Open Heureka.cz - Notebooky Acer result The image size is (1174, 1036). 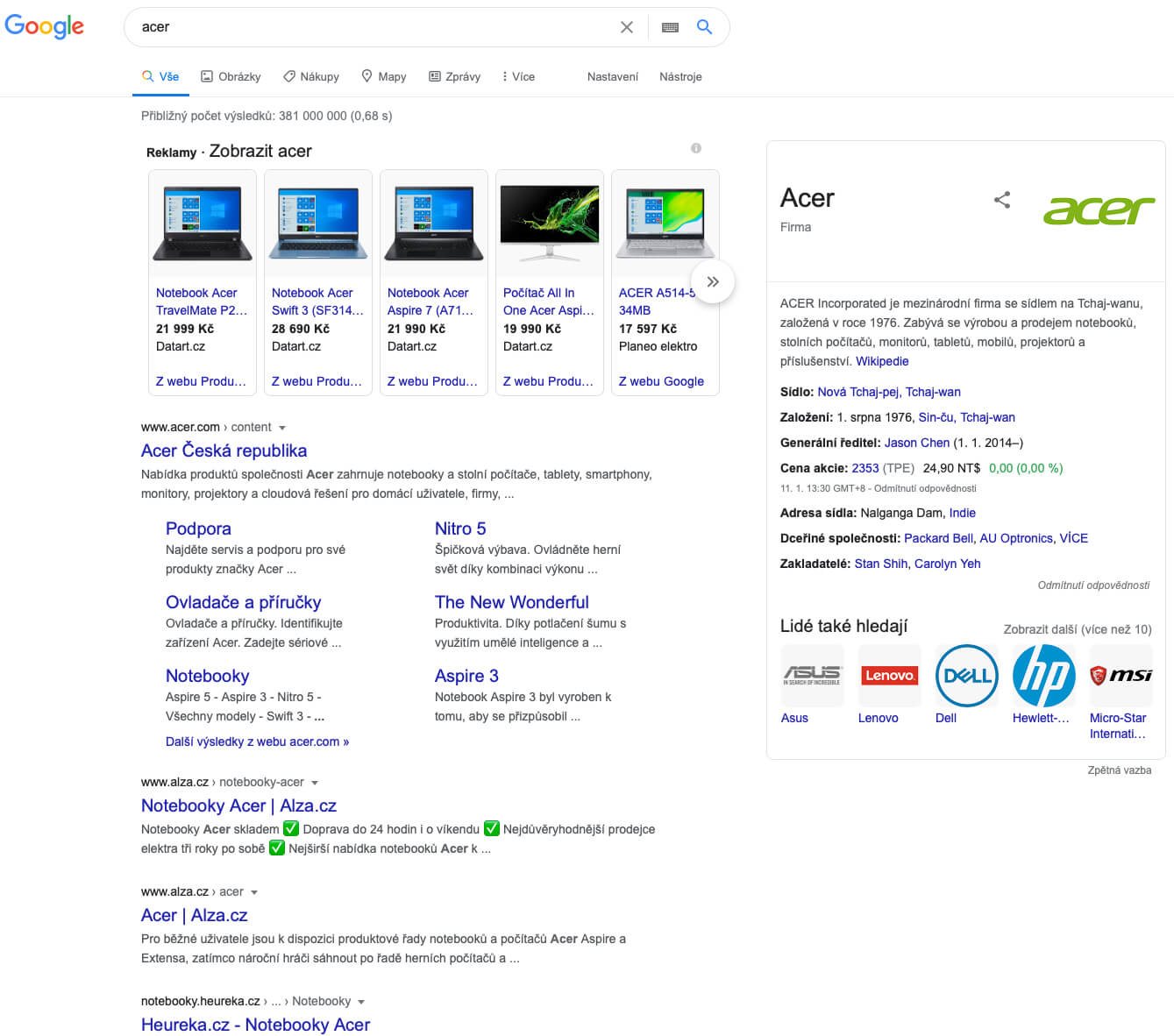coord(255,1025)
